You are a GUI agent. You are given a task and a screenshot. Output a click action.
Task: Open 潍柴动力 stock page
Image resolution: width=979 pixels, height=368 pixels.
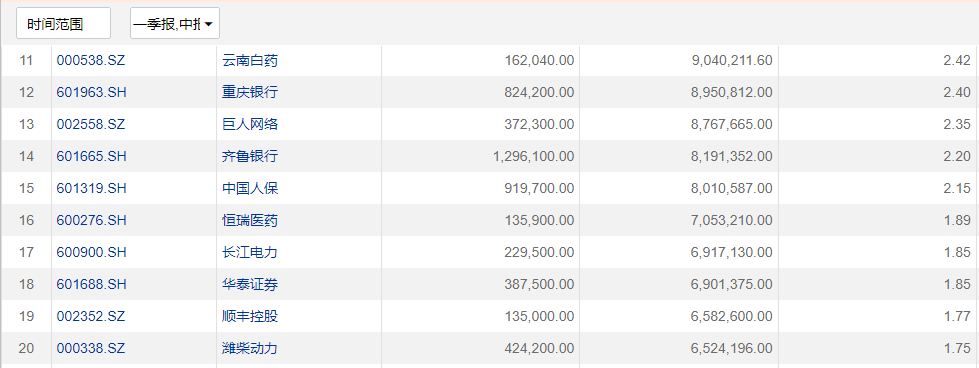[x=250, y=348]
